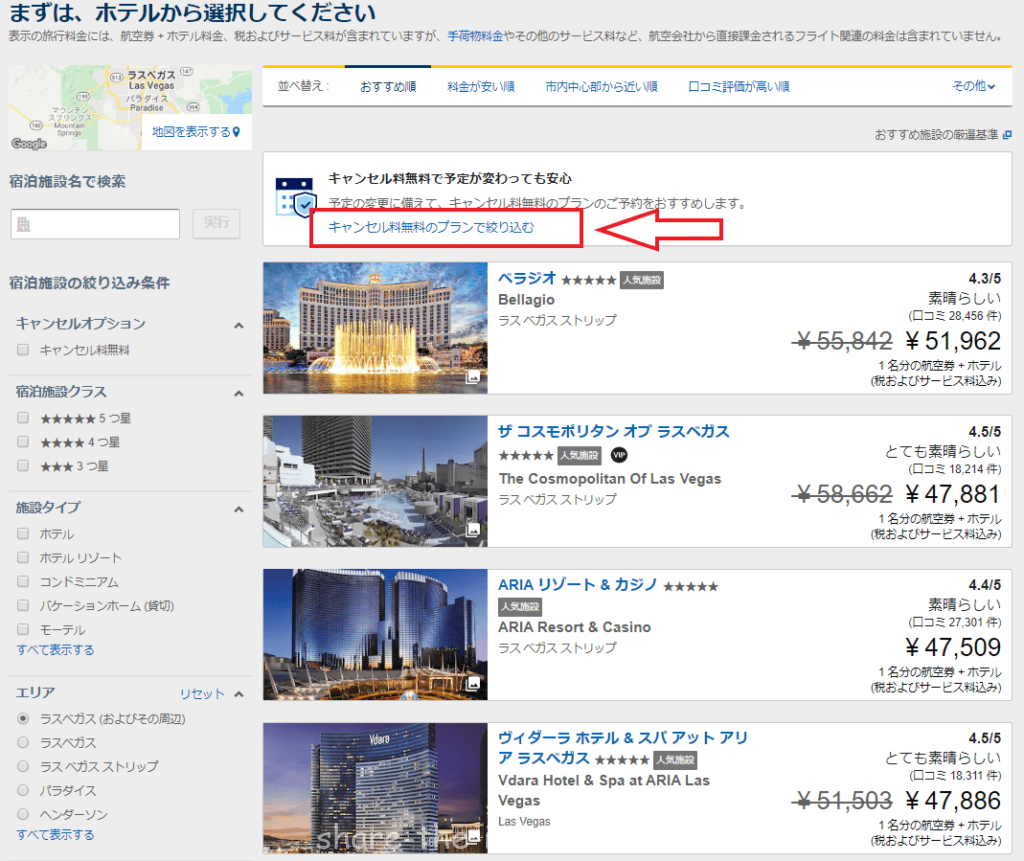Select the ラスベガス ストリップ area radio button
Viewport: 1024px width, 861px height.
[x=23, y=766]
